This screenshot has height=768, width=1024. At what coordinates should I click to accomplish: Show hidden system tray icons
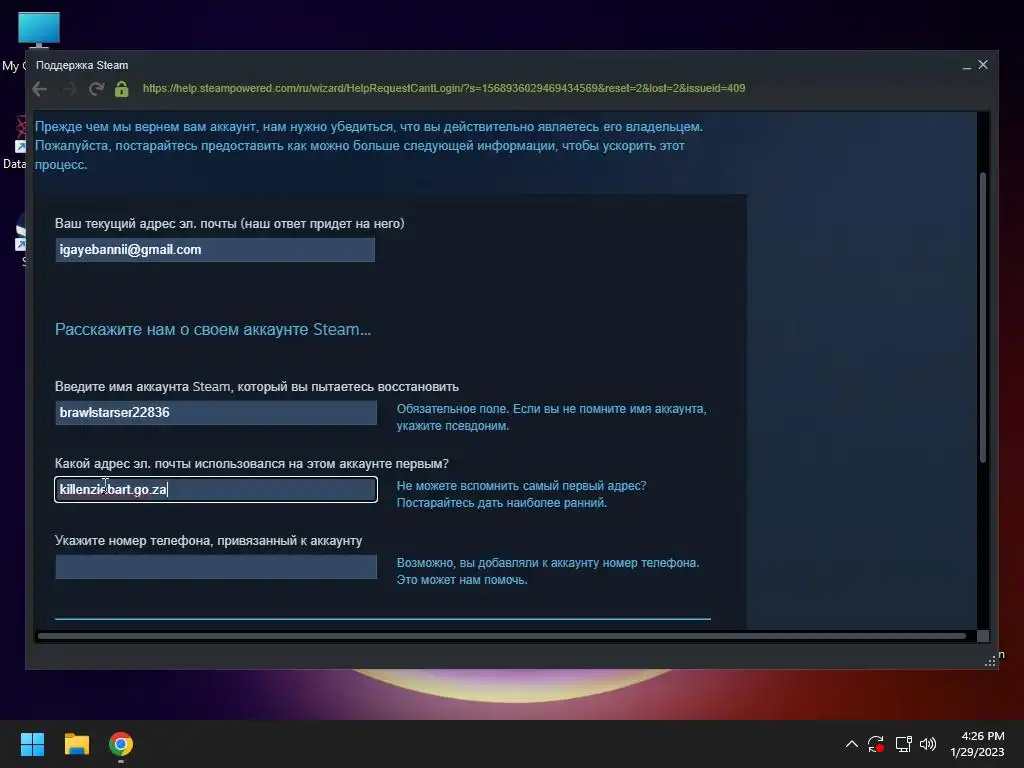pos(852,744)
